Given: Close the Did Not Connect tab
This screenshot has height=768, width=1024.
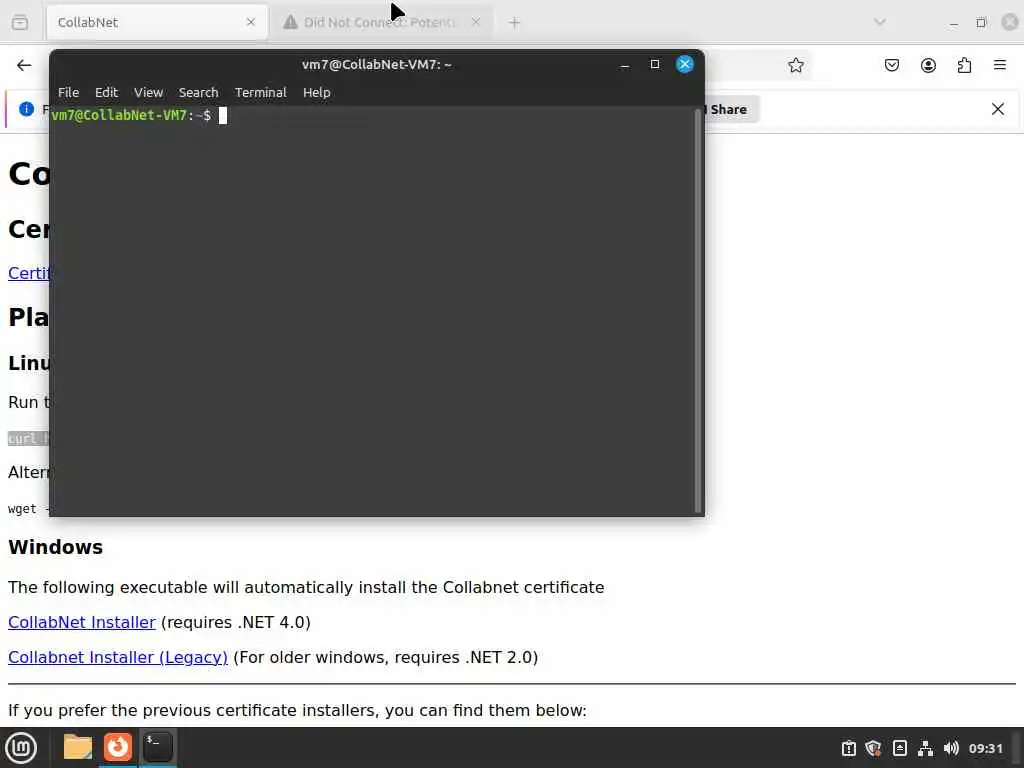Looking at the screenshot, I should [x=476, y=22].
